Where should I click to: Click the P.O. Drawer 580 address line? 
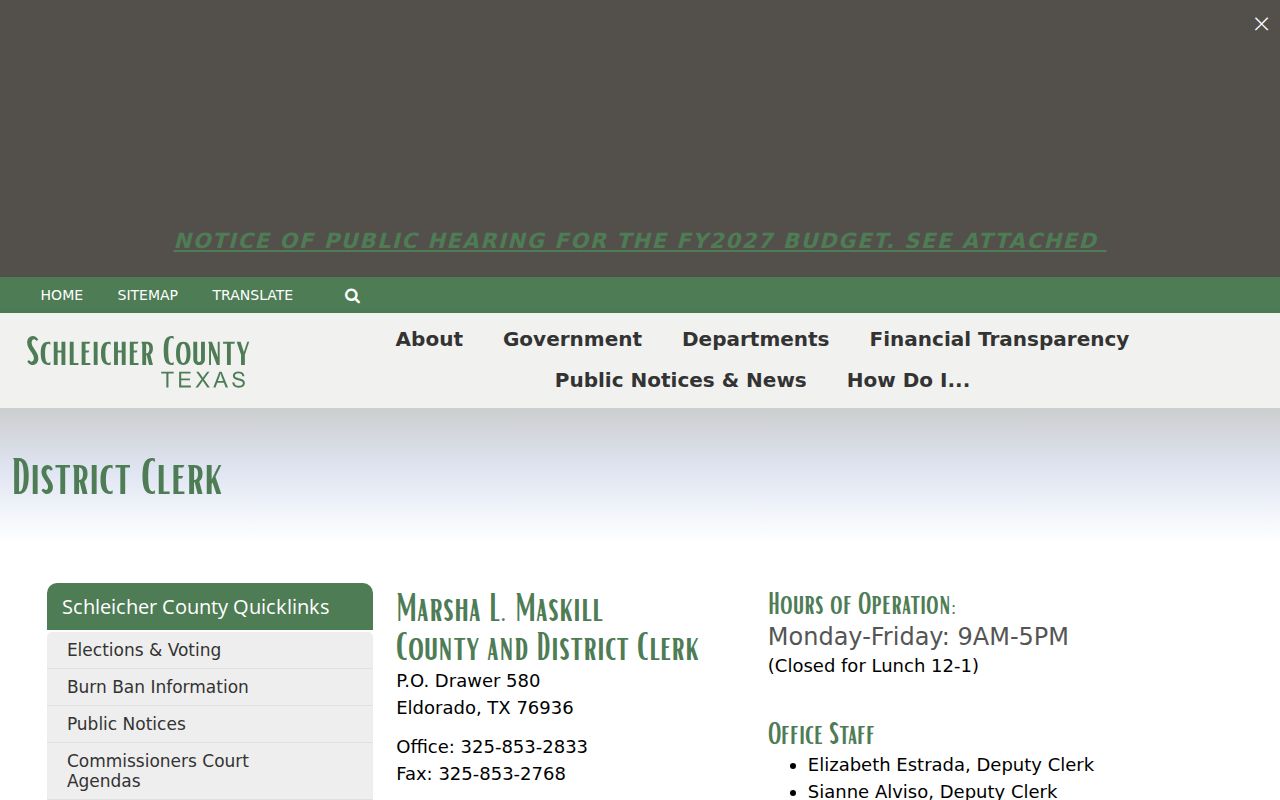click(x=468, y=681)
